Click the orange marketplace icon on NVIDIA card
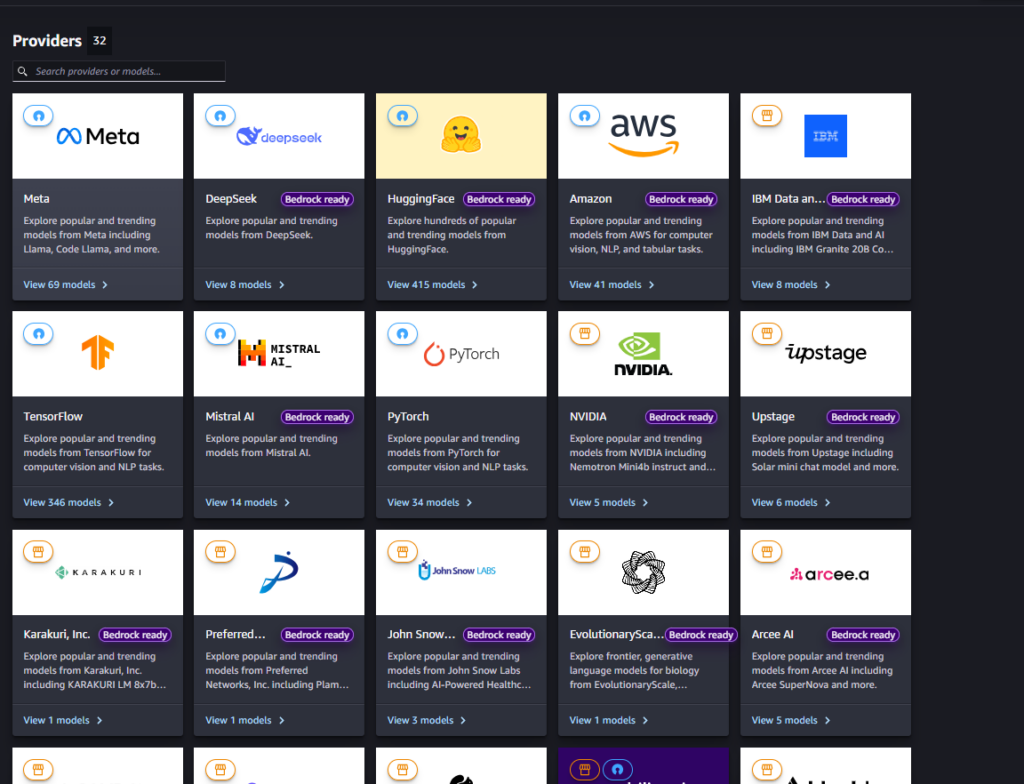1024x784 pixels. point(584,334)
